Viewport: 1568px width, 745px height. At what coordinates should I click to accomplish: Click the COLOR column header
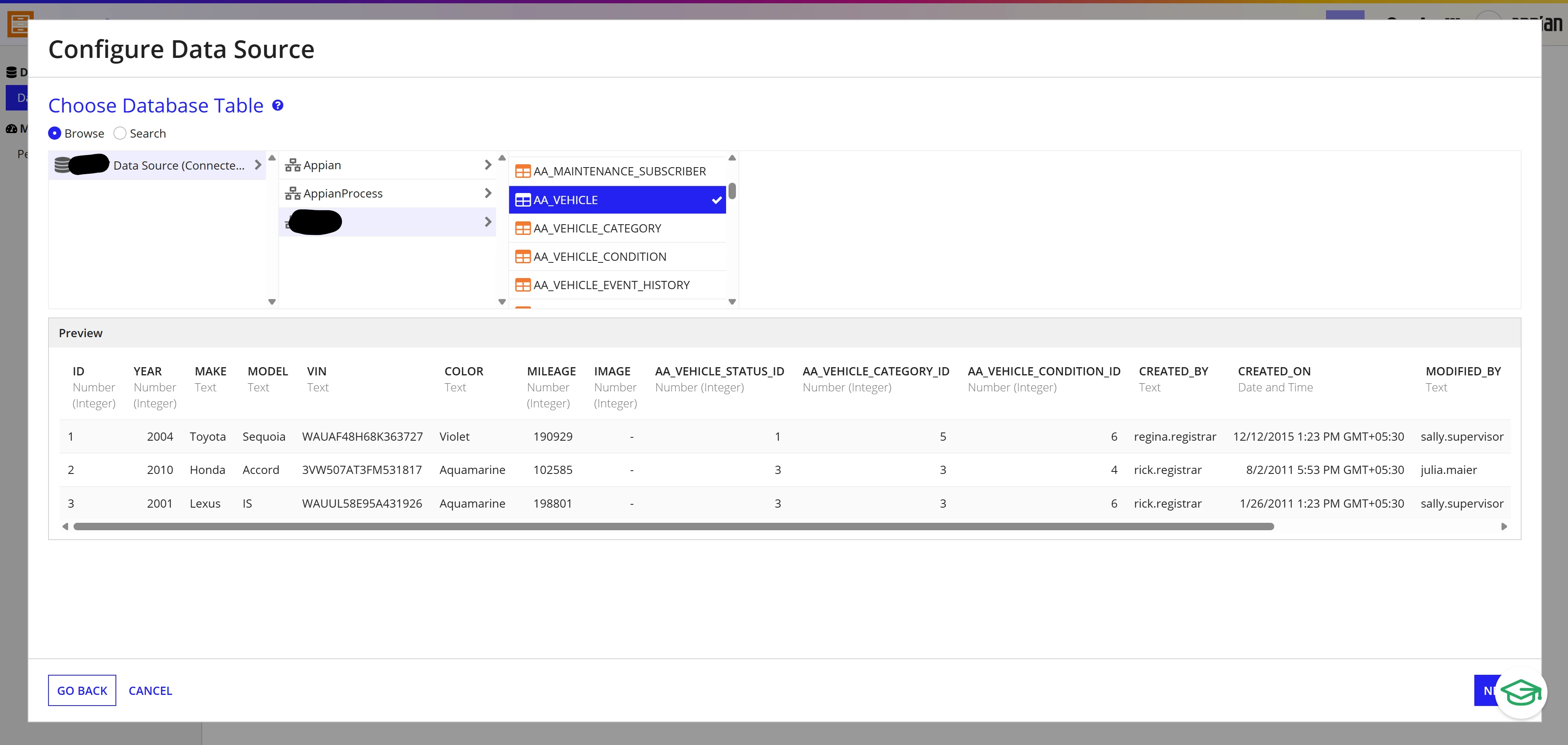coord(464,371)
